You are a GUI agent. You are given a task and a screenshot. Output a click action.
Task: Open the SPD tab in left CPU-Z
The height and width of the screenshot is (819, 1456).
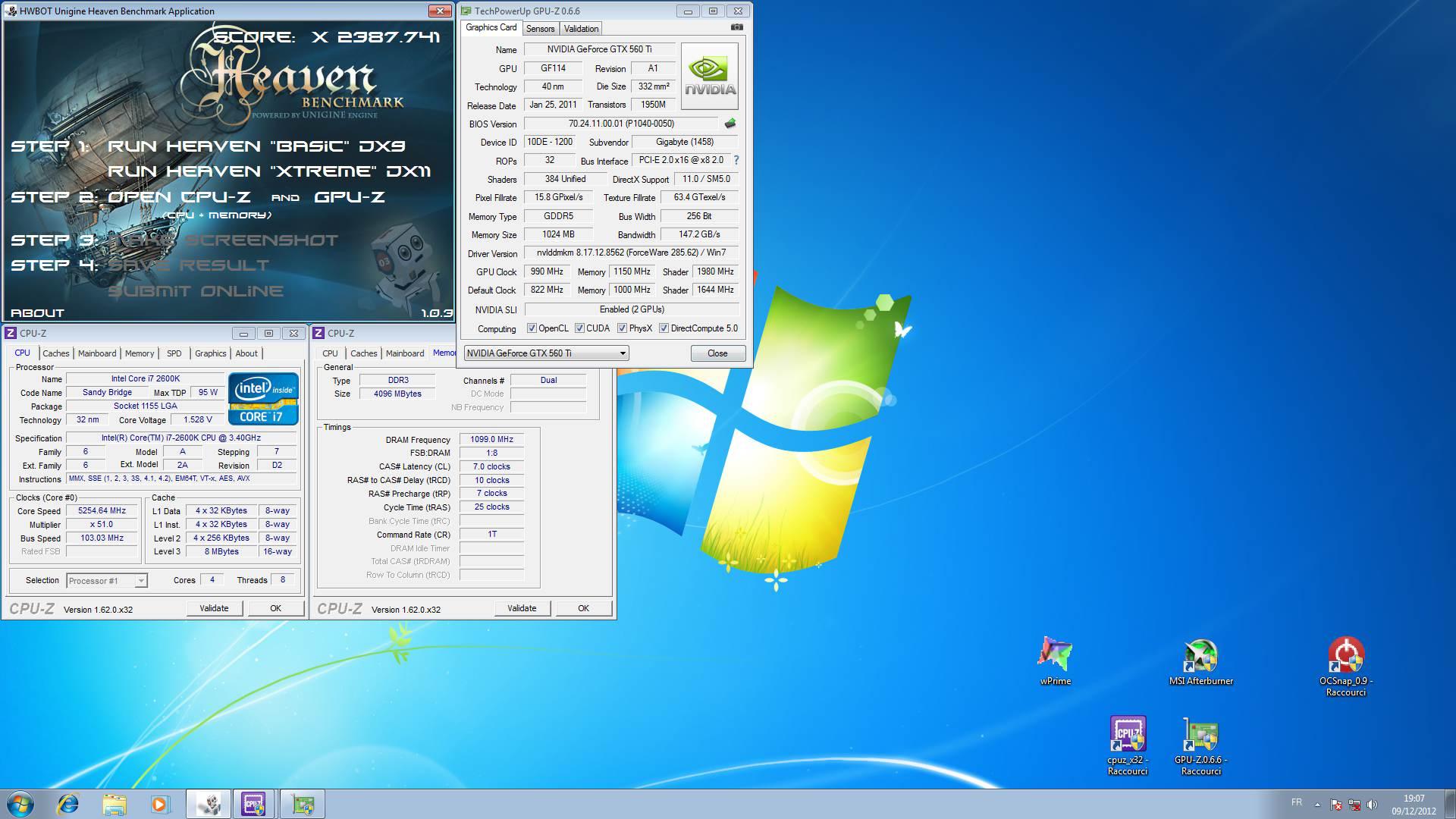point(174,353)
